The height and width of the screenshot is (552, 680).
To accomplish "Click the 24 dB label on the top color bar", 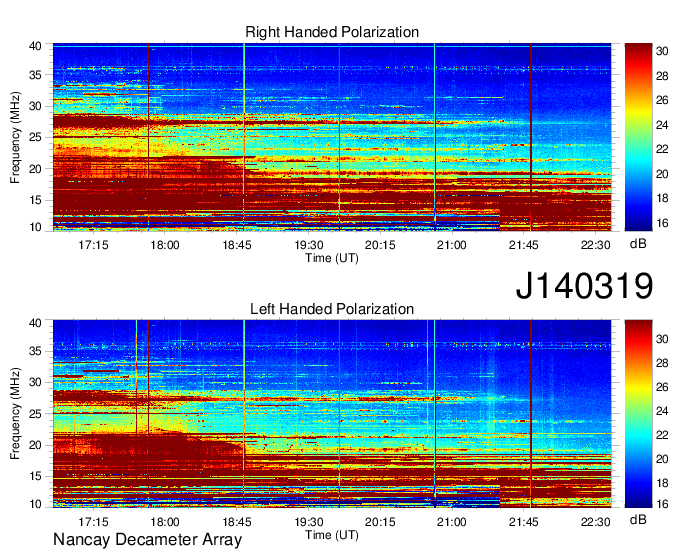I will [662, 125].
